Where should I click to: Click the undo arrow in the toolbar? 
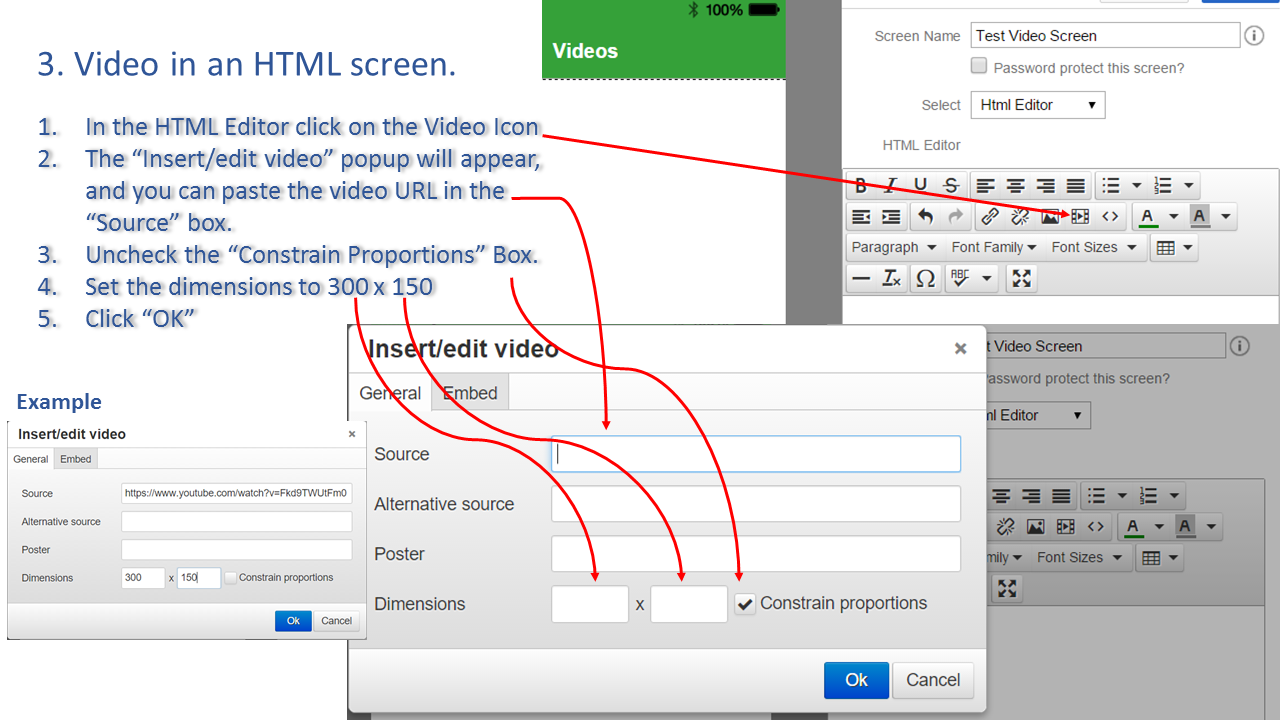click(926, 217)
